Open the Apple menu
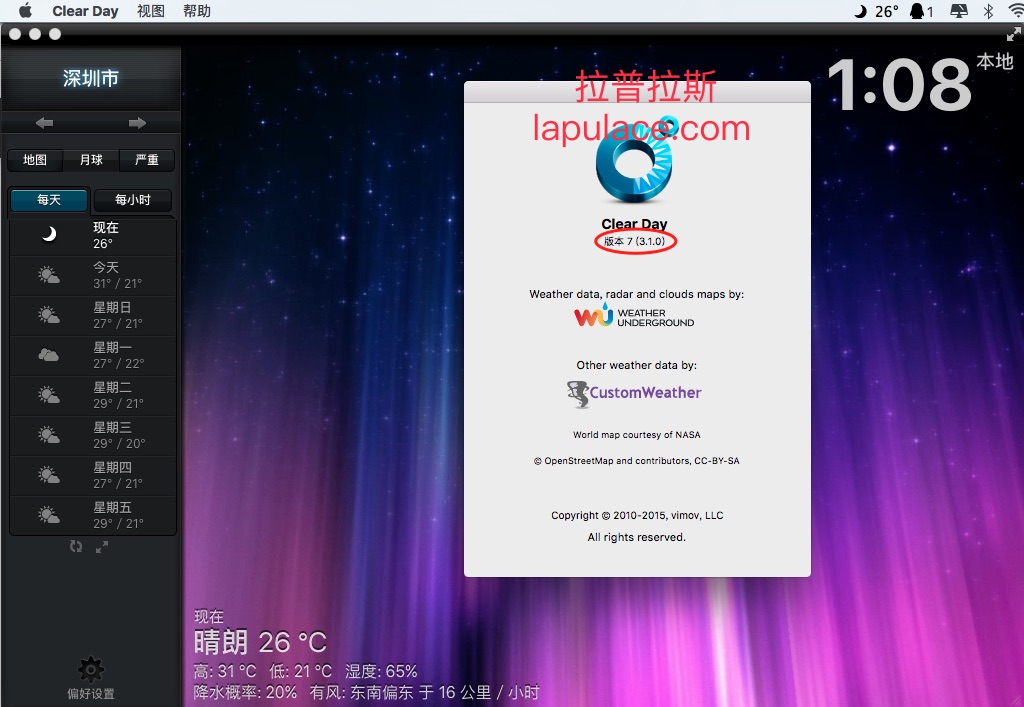Screen dimensions: 1024x707 (x=25, y=10)
